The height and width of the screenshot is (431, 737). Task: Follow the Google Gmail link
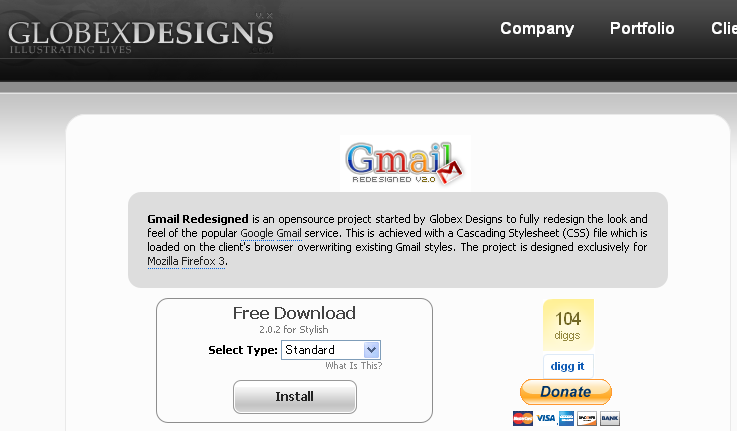[x=271, y=233]
